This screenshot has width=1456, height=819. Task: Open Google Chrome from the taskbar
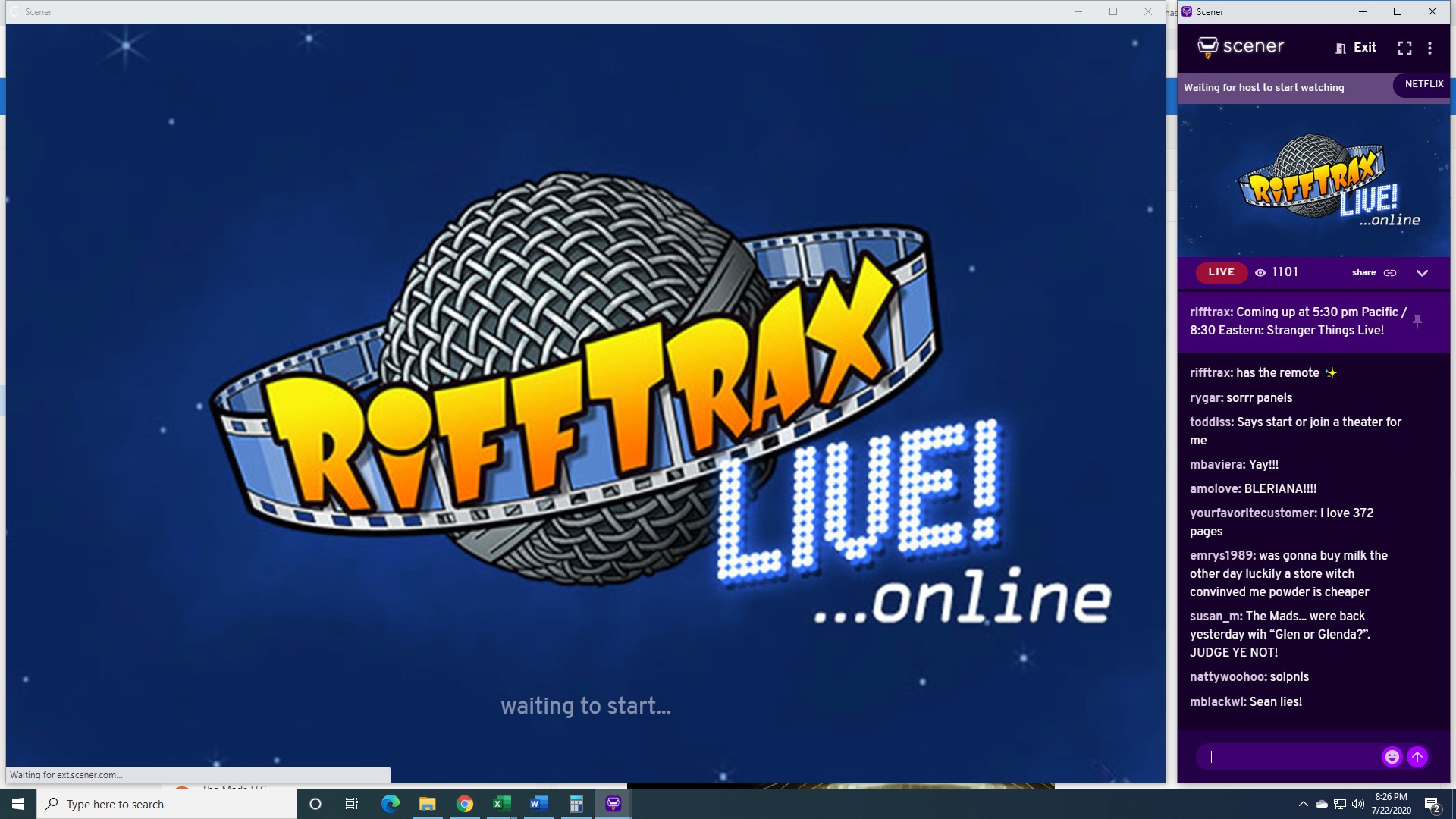point(465,804)
